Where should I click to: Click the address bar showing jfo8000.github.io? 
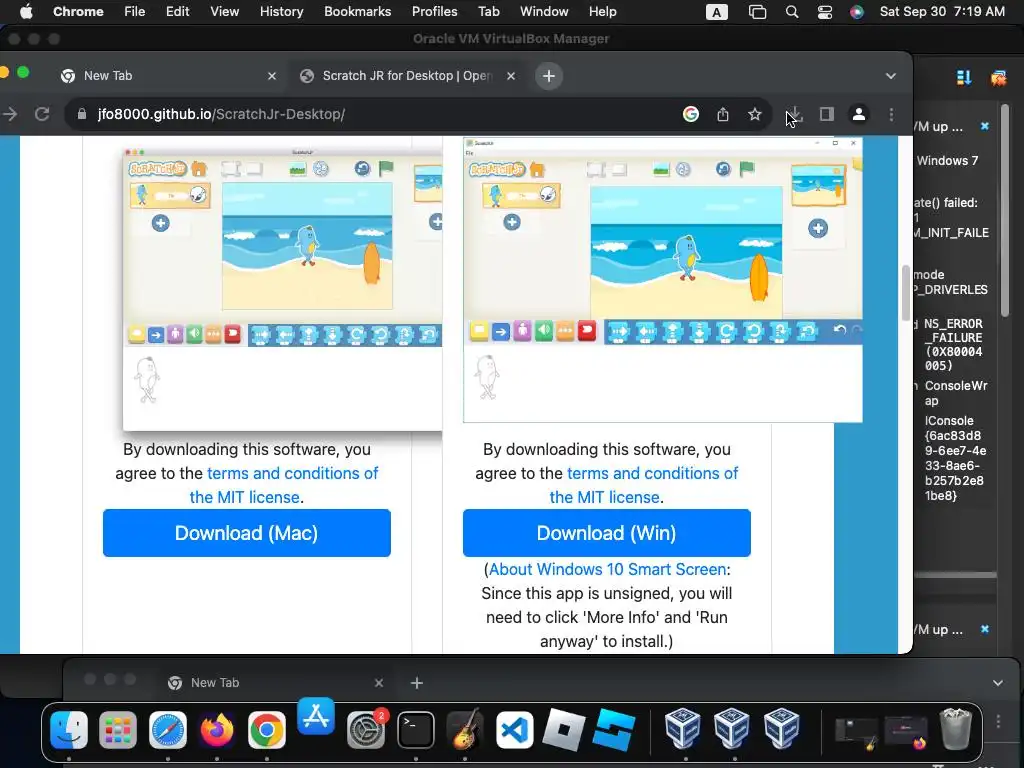click(372, 114)
